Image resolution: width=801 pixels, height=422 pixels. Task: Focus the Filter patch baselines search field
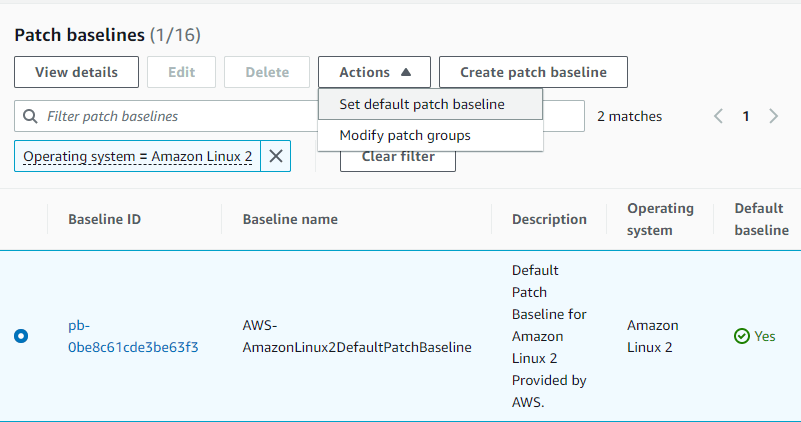click(x=170, y=117)
